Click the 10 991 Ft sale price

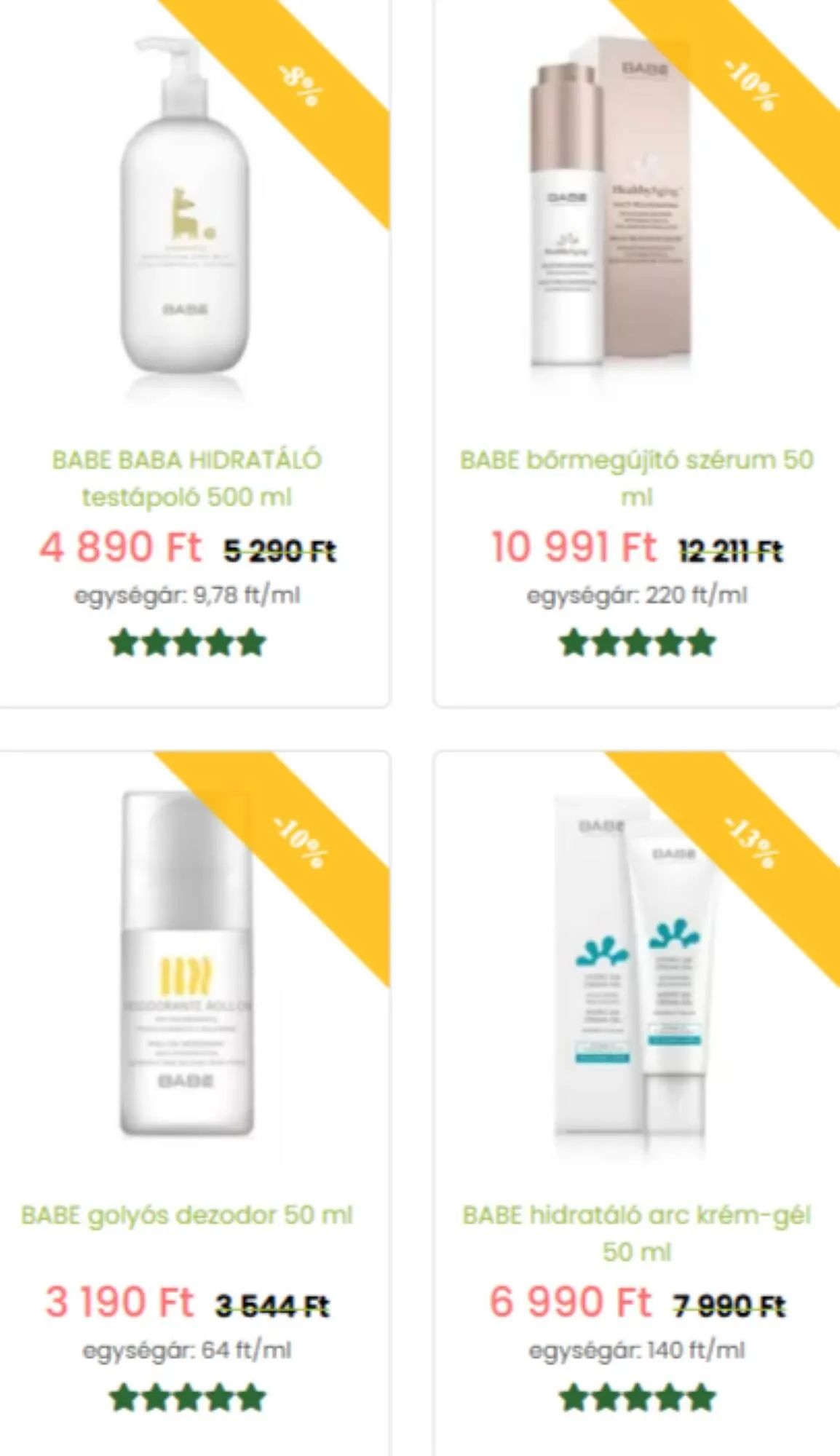pyautogui.click(x=574, y=547)
